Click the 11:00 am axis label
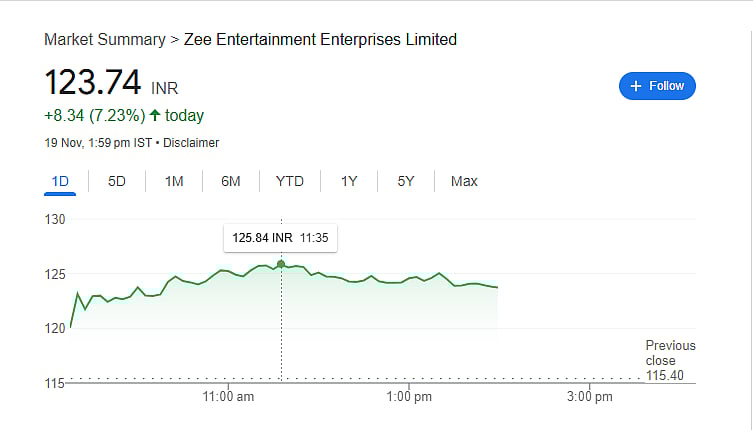 click(x=229, y=397)
